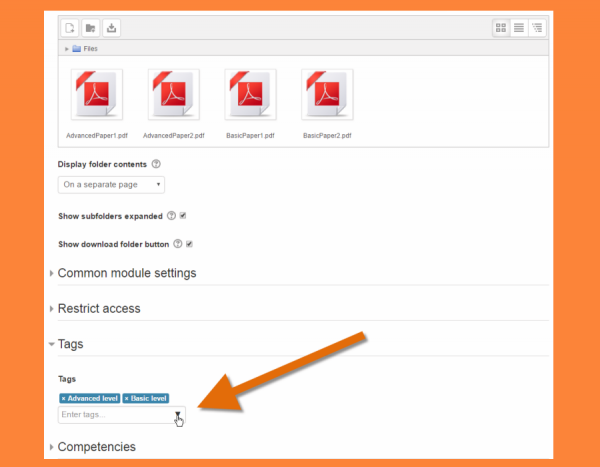Click the create folder icon
This screenshot has height=467, width=600.
tap(91, 28)
